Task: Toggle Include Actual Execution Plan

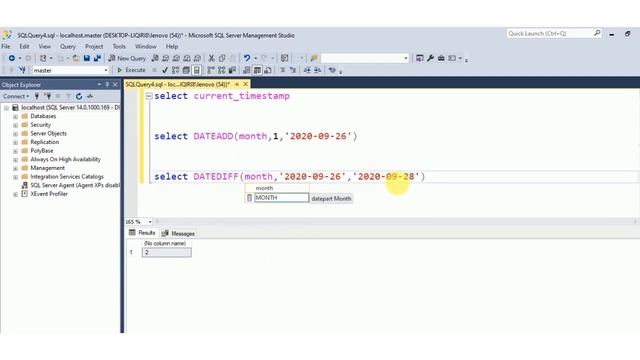Action: pyautogui.click(x=211, y=70)
